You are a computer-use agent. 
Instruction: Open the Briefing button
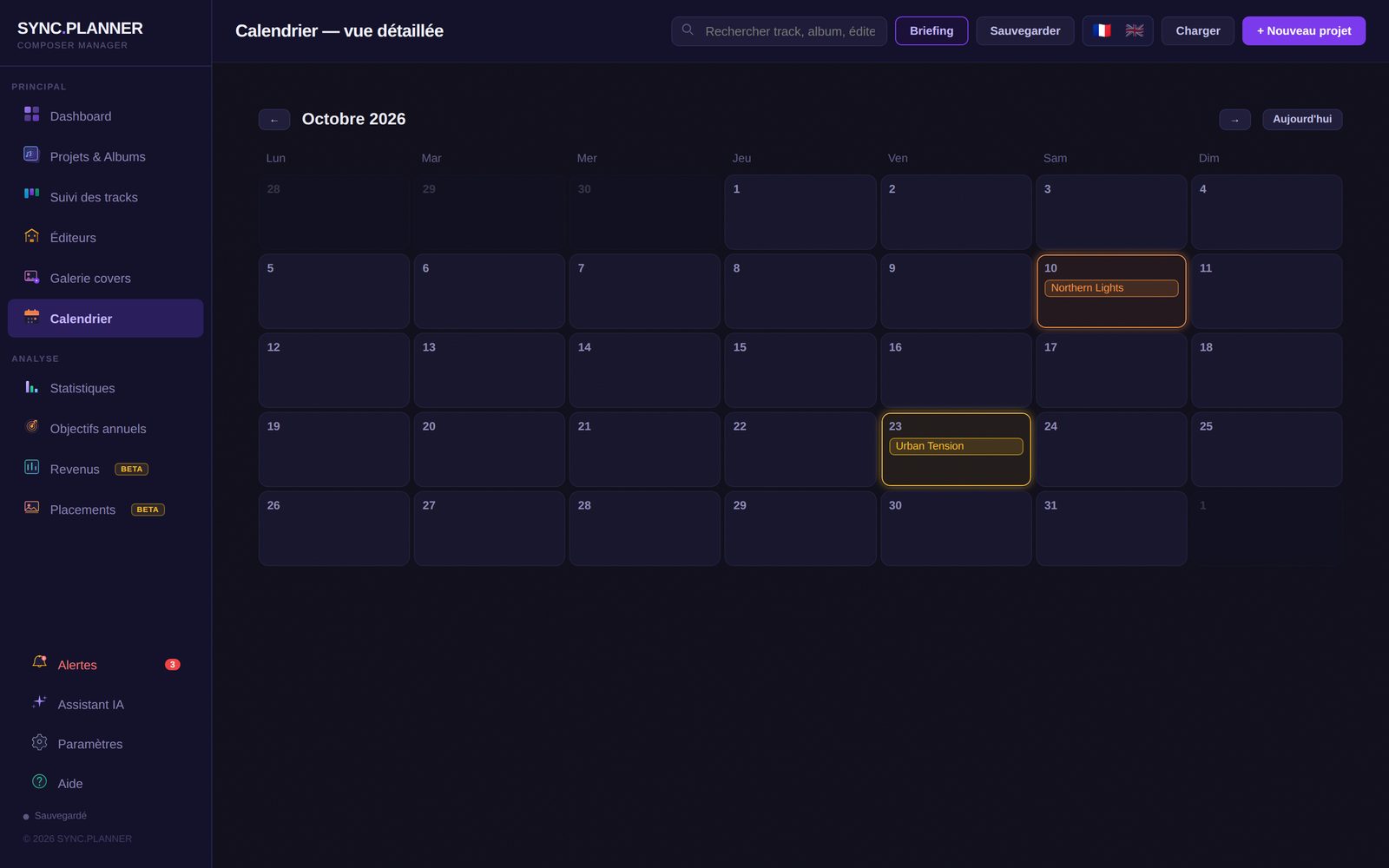pos(931,31)
